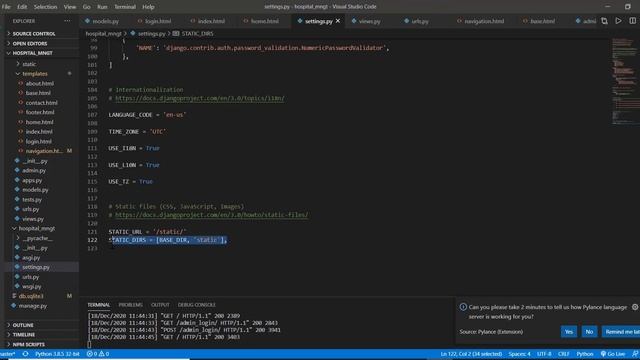Collapse the HOSPITAL_MNGT project section

point(33,53)
